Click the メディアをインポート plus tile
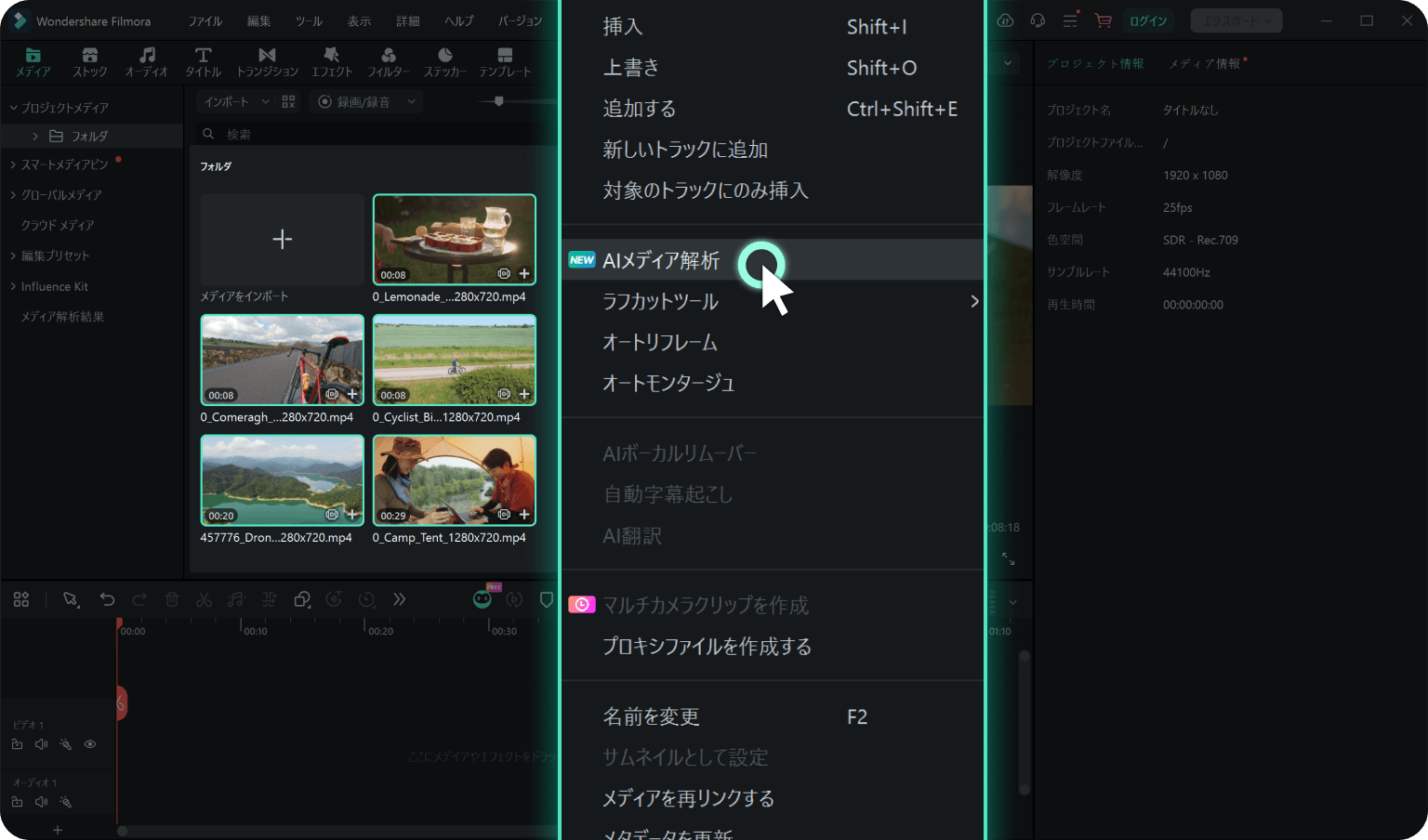Screen dimensions: 1428x840 283,240
